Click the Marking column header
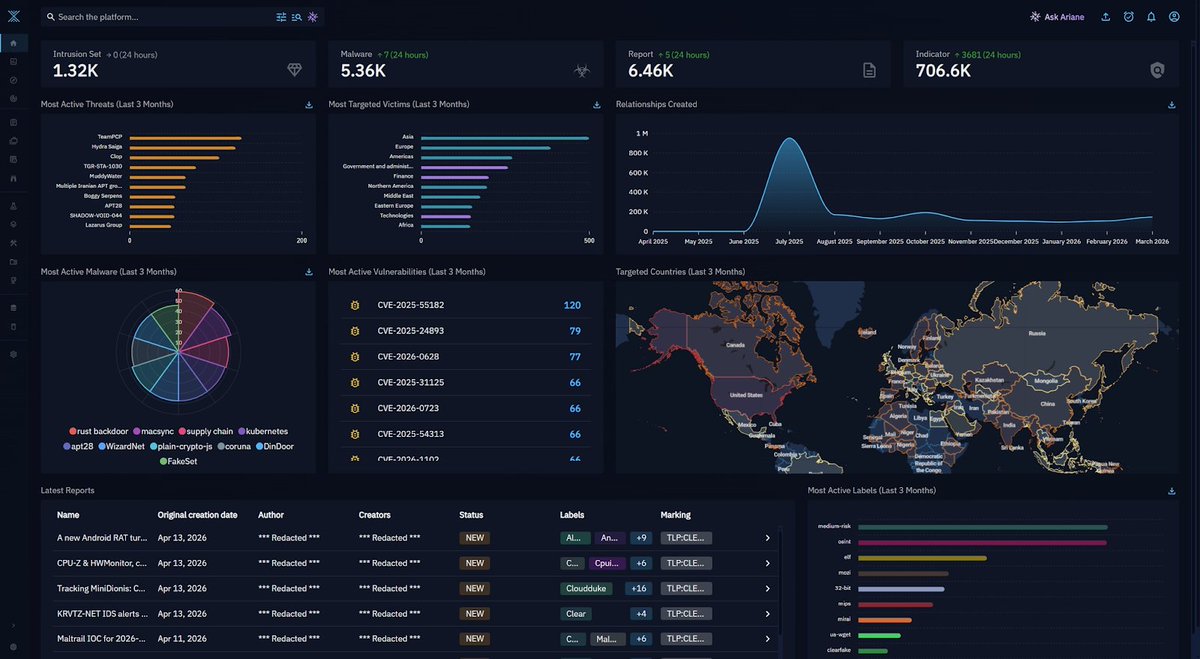This screenshot has width=1200, height=659. pyautogui.click(x=676, y=515)
